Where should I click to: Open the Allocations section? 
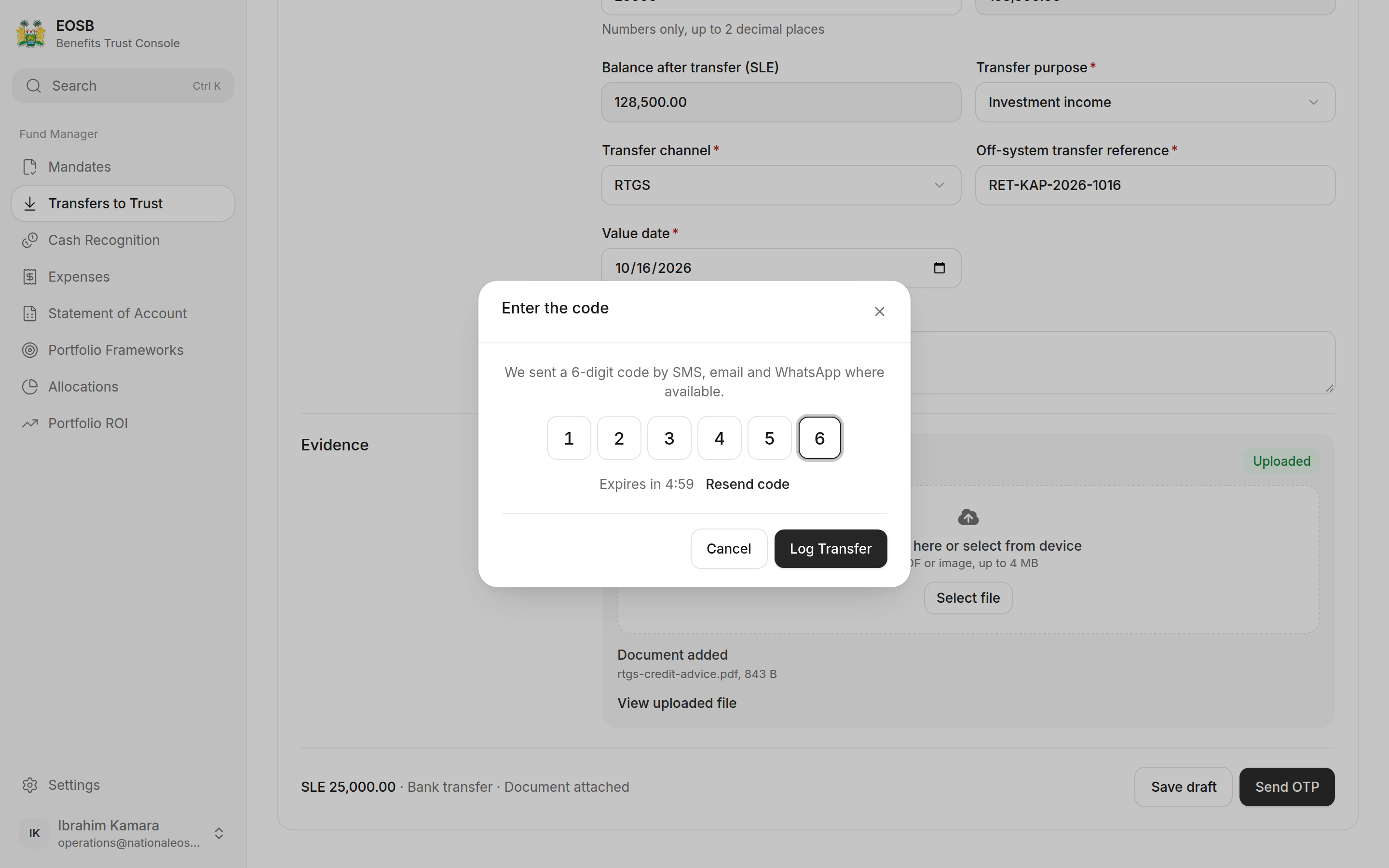point(123,387)
